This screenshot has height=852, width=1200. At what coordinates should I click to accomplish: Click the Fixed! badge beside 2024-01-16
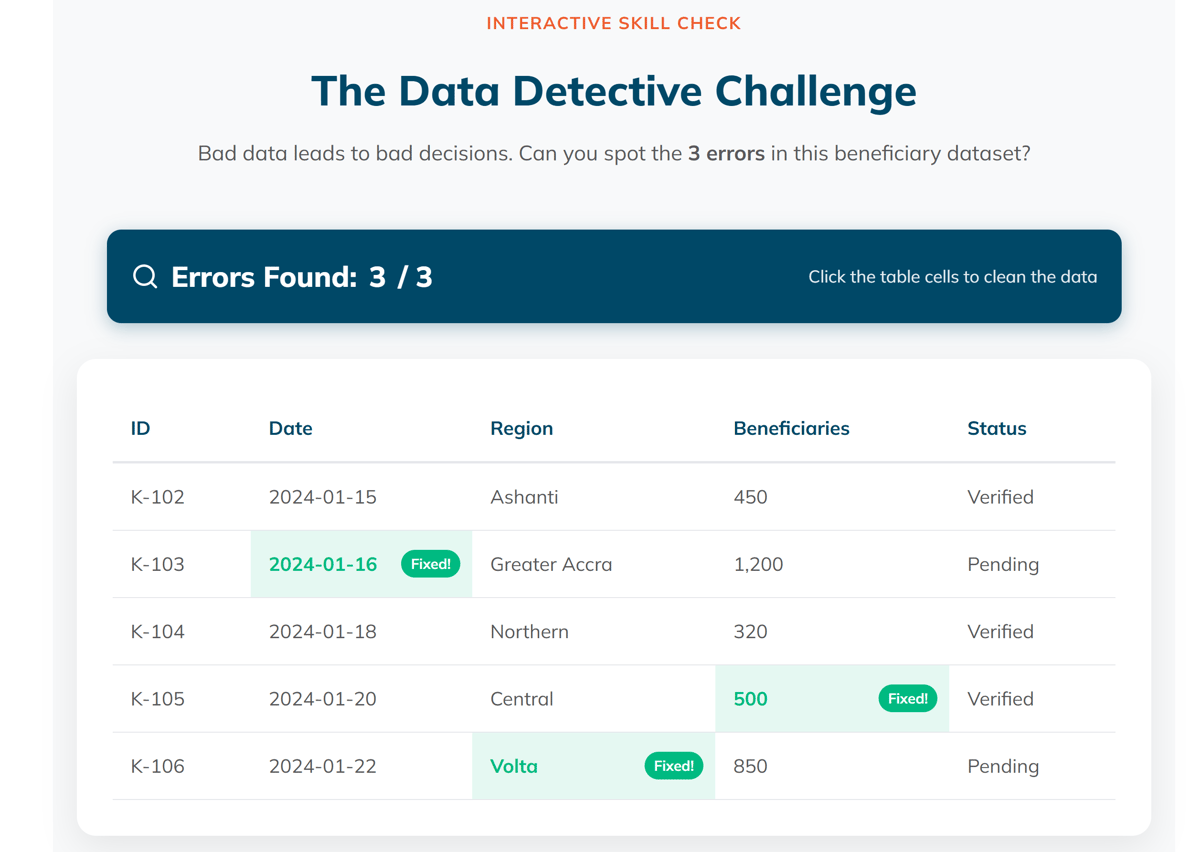point(430,564)
